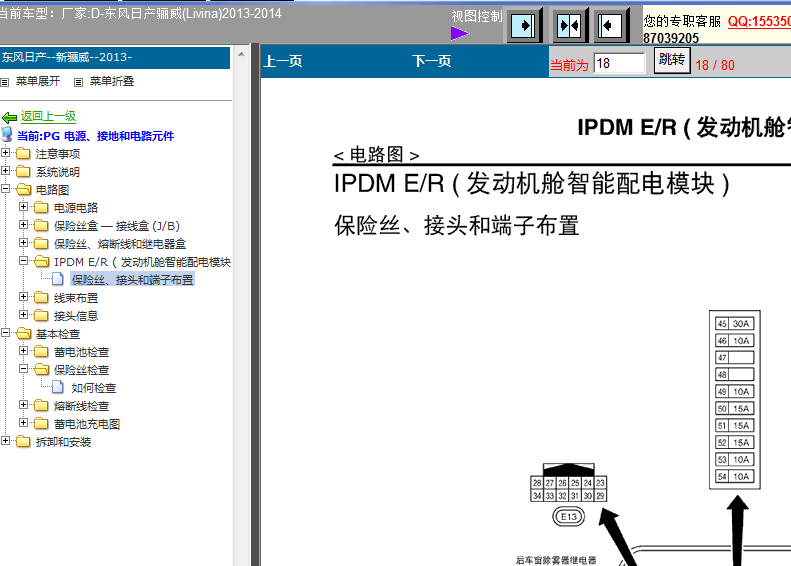Image resolution: width=791 pixels, height=566 pixels.
Task: Open the 蓄电池充电图 tree item
Action: pos(87,424)
